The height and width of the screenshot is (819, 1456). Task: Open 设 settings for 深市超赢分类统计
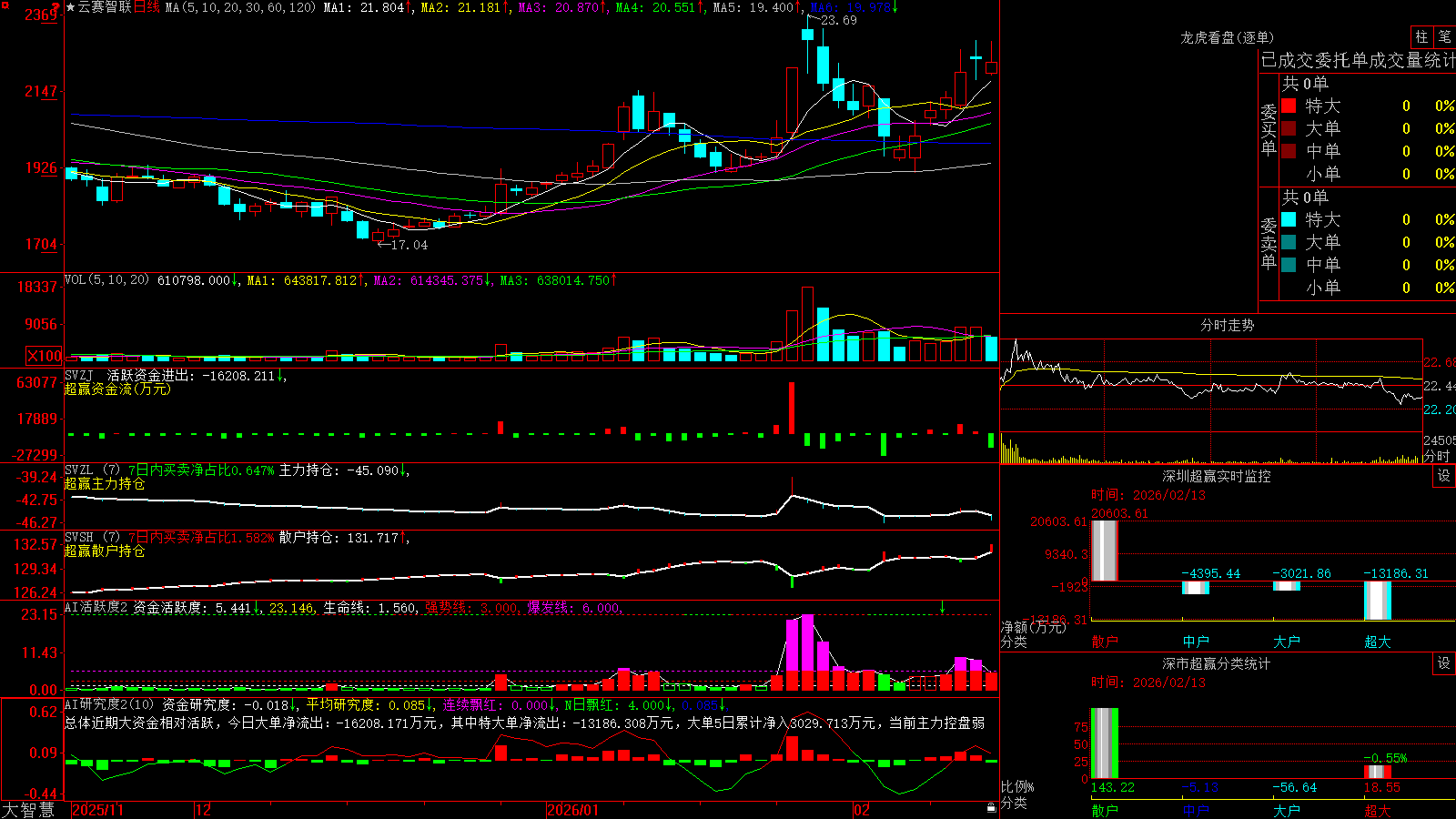tap(1444, 663)
